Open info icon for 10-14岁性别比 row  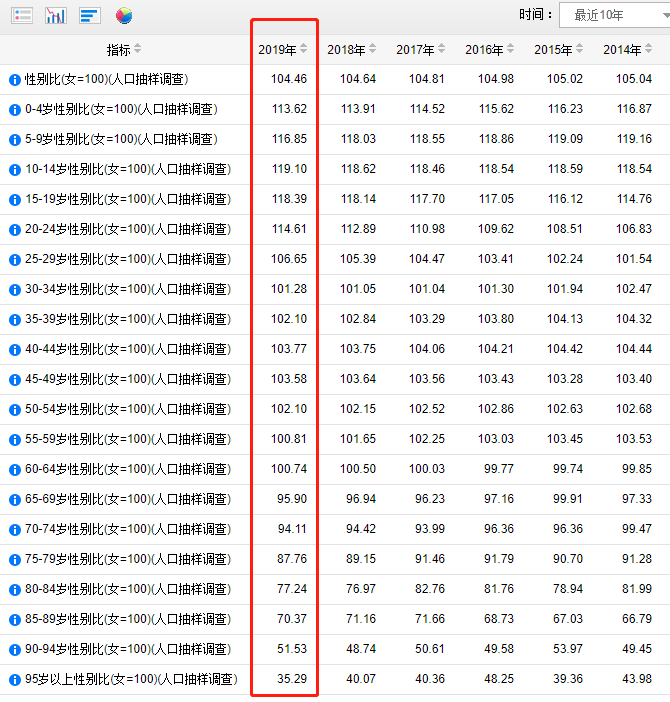pos(15,170)
